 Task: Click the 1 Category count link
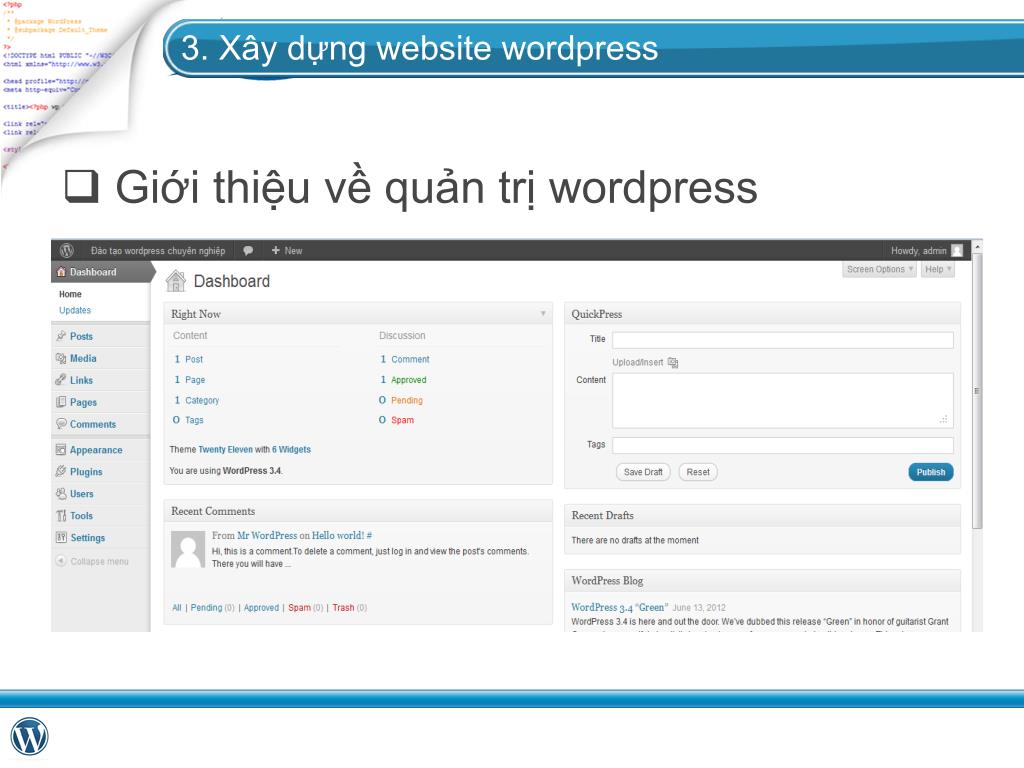click(197, 400)
